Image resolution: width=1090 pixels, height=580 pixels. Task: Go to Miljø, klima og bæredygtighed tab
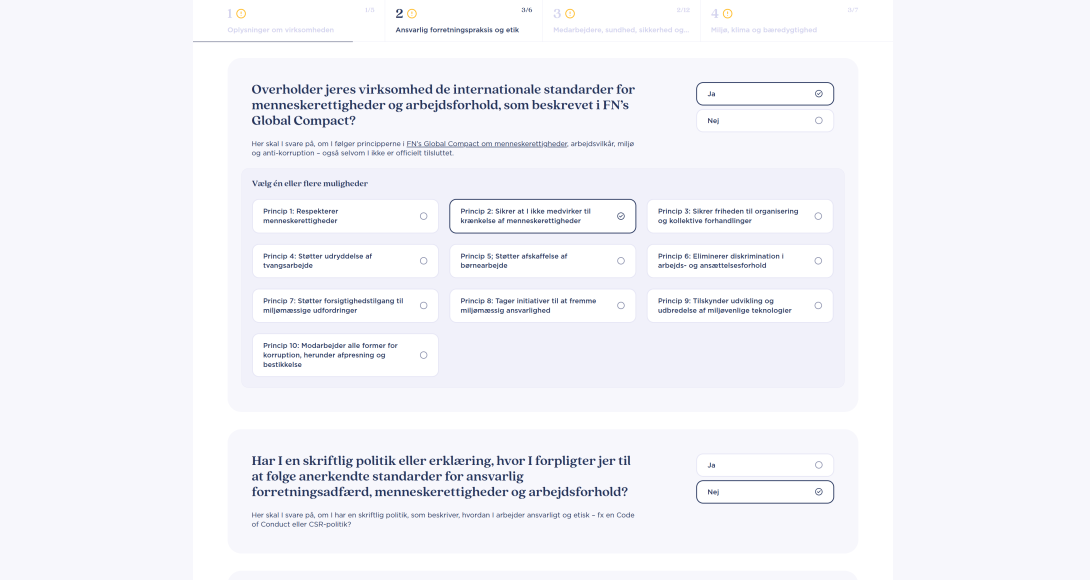764,30
